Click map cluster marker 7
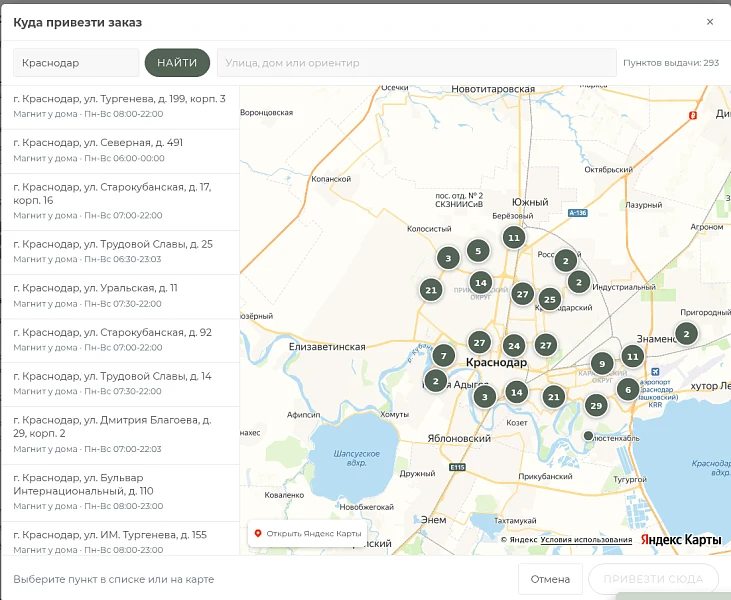731x600 pixels. (443, 356)
